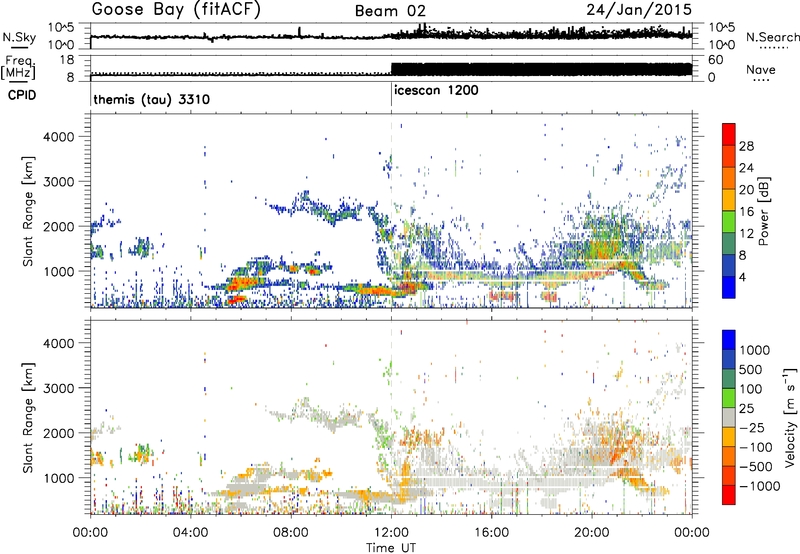The image size is (800, 554).
Task: Click the '10^5' label on the right noise axis
Action: [x=722, y=27]
